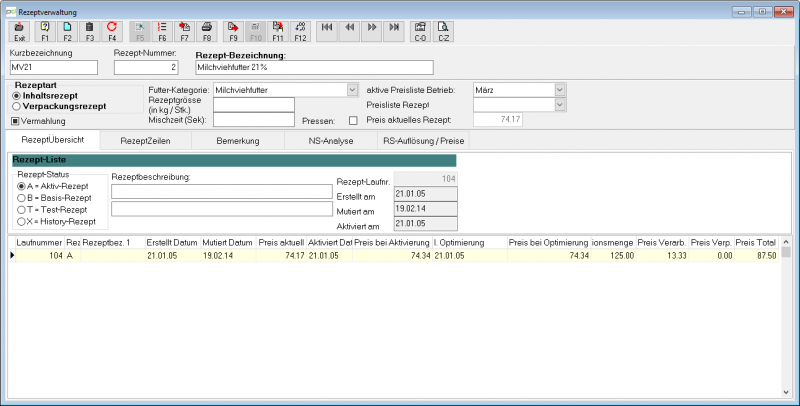This screenshot has height=406, width=800.
Task: Expand the Futter-Kategorie dropdown
Action: click(352, 90)
